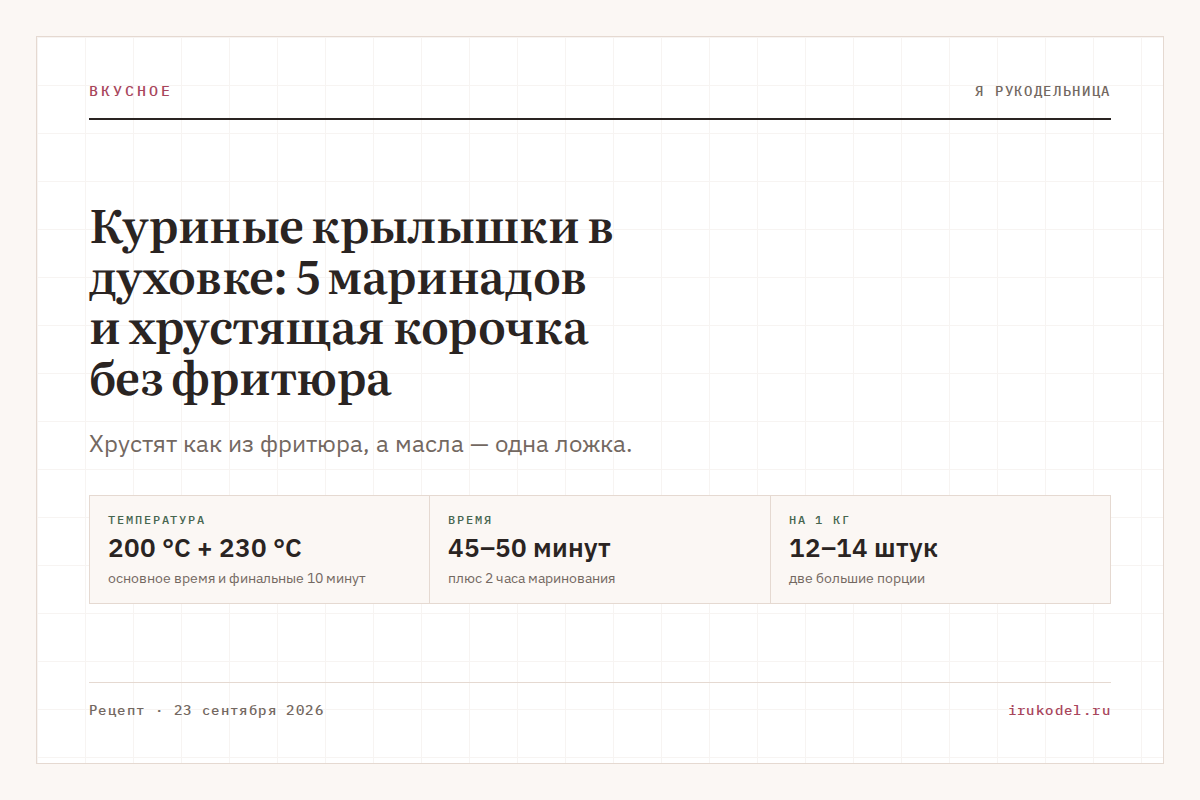The width and height of the screenshot is (1200, 800).
Task: Click note основное время и финальные 10 минут
Action: coord(237,579)
